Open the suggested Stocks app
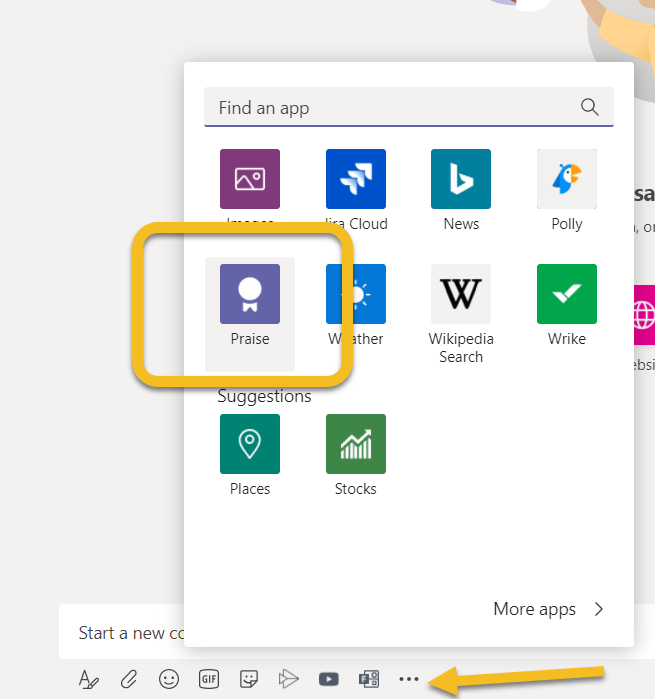 click(x=356, y=445)
